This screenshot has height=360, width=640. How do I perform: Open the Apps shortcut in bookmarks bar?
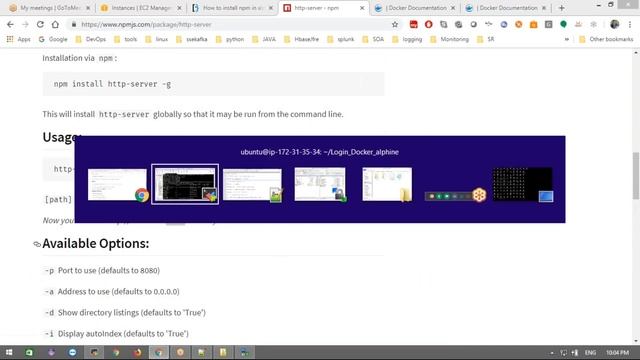tap(18, 39)
